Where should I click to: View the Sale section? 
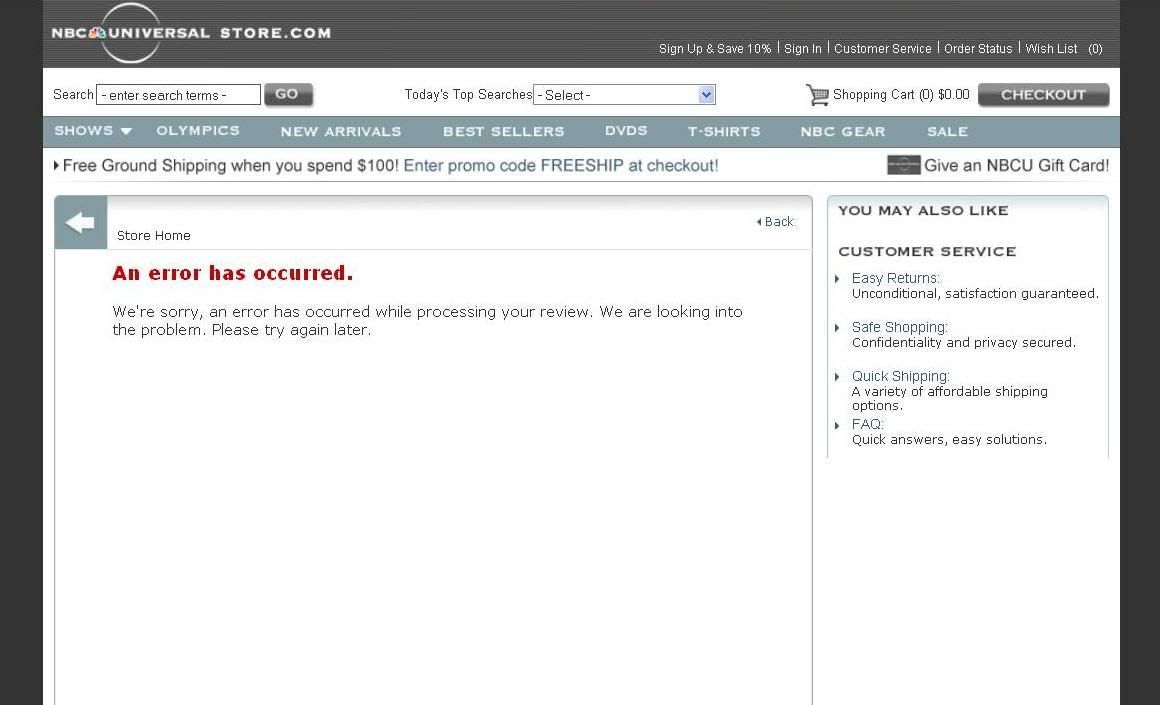click(947, 132)
